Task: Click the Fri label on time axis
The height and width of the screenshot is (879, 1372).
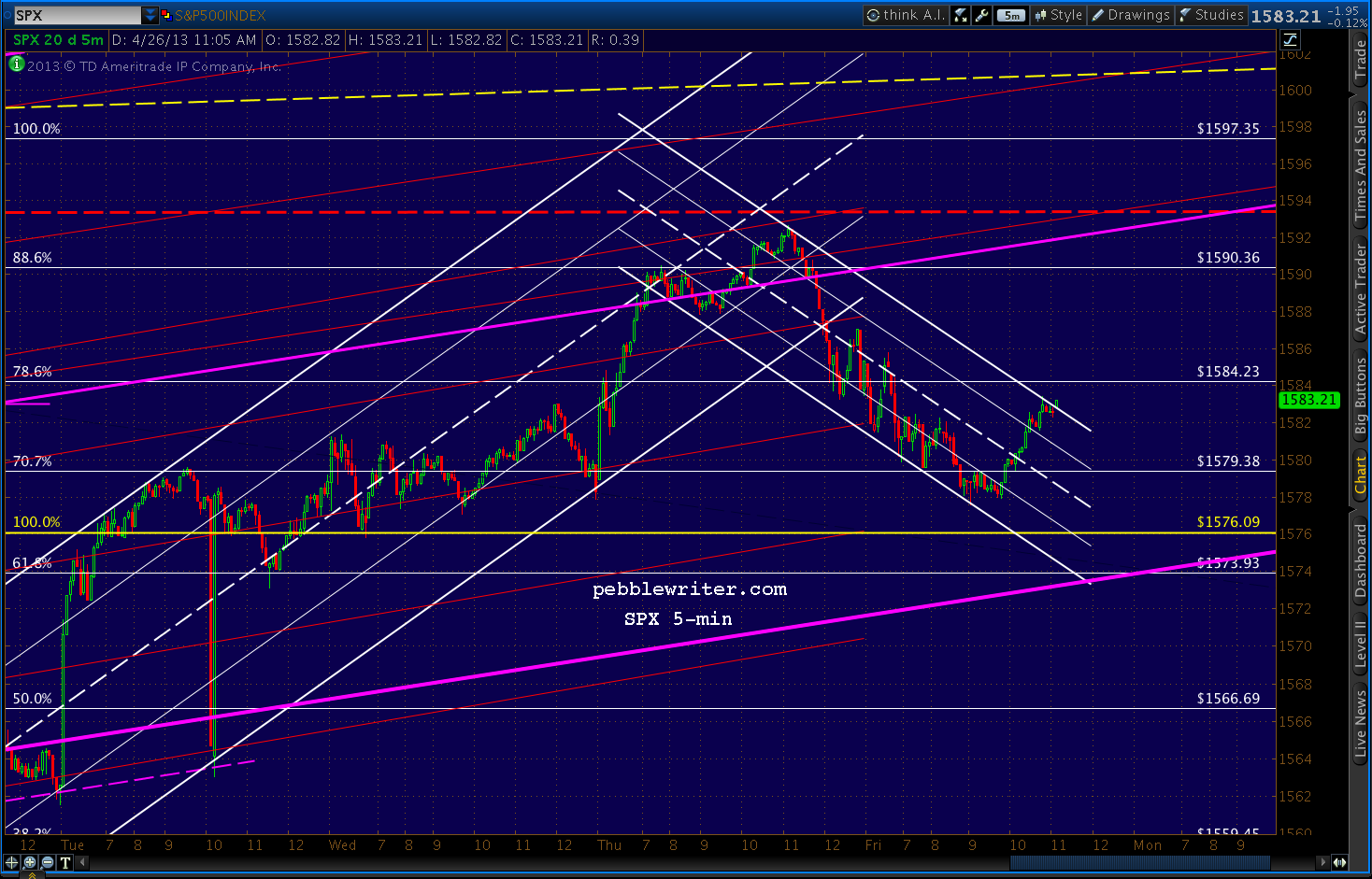Action: coord(873,844)
